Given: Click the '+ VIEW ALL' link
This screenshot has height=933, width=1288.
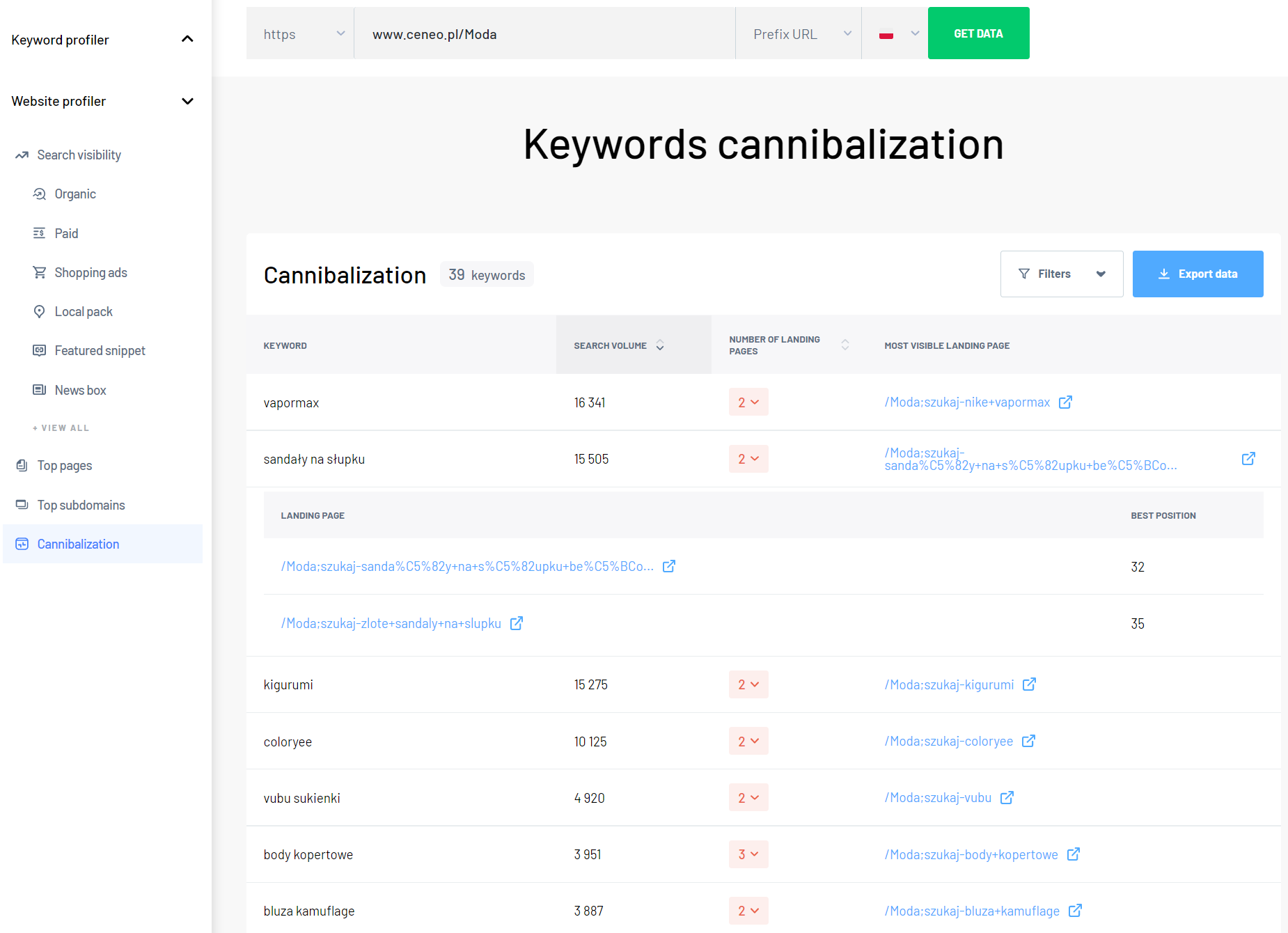Looking at the screenshot, I should [x=61, y=428].
